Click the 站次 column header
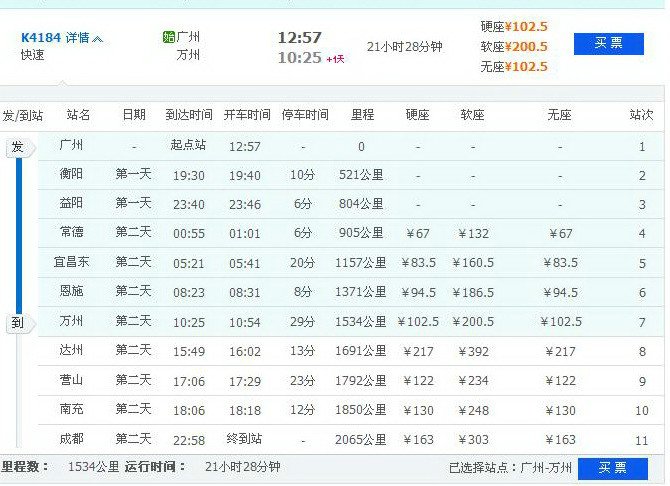This screenshot has width=670, height=486. point(641,115)
